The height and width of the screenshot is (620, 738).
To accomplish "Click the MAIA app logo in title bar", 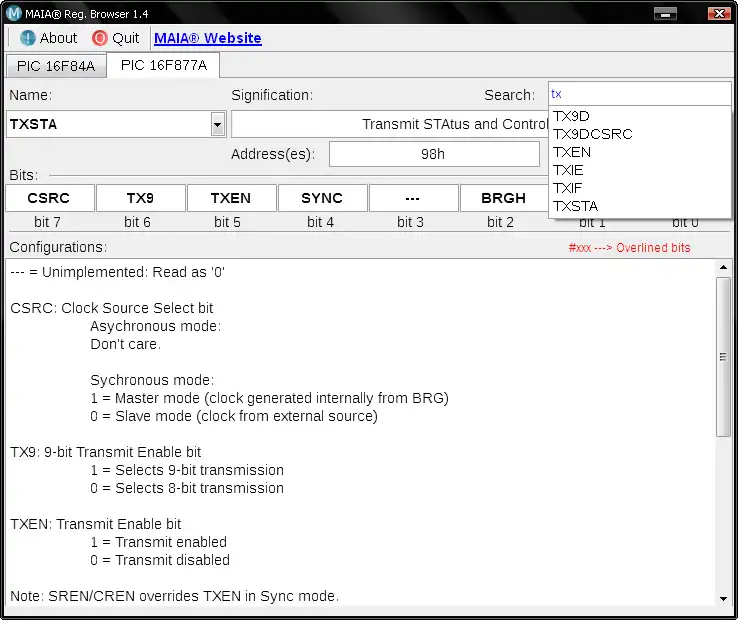I will pyautogui.click(x=14, y=13).
